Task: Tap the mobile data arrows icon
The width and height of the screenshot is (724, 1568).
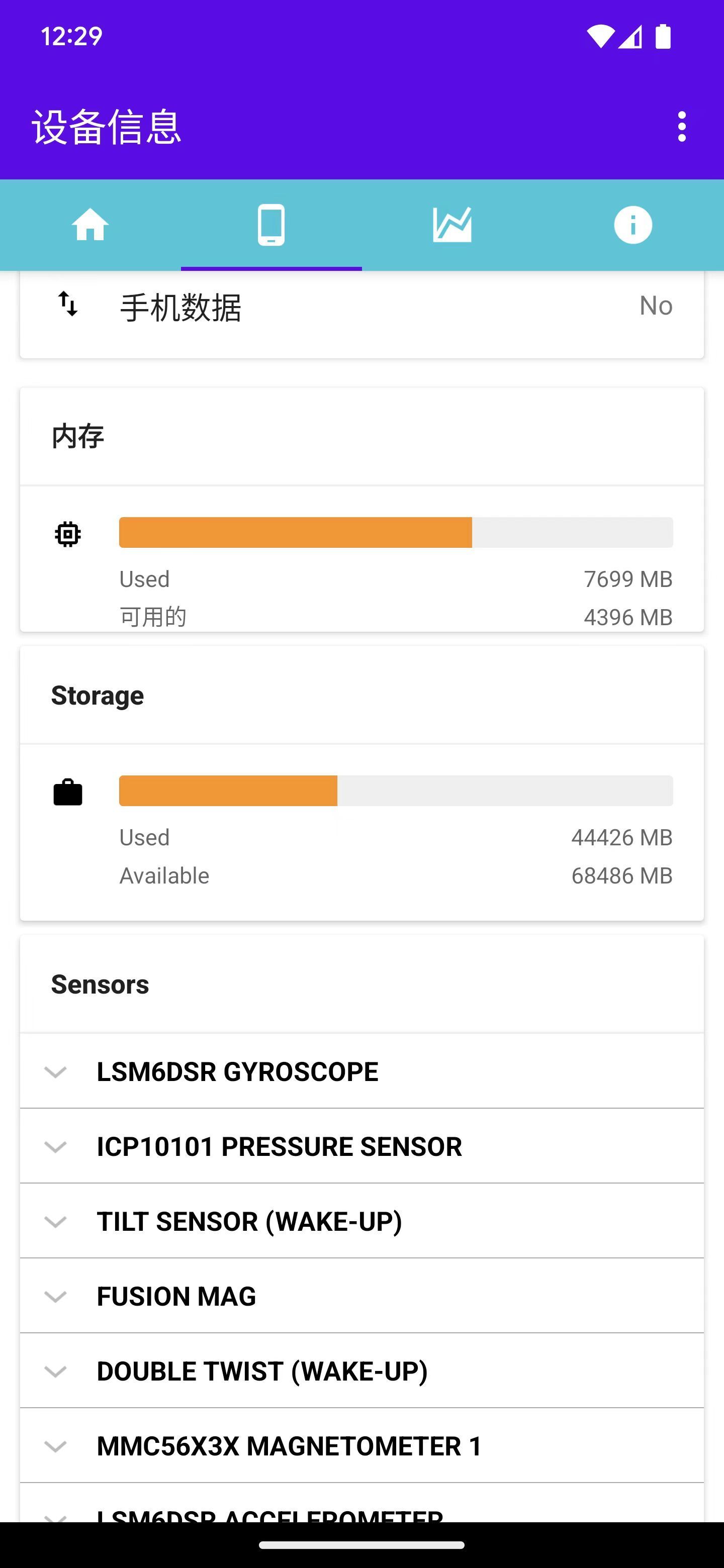Action: pos(67,304)
